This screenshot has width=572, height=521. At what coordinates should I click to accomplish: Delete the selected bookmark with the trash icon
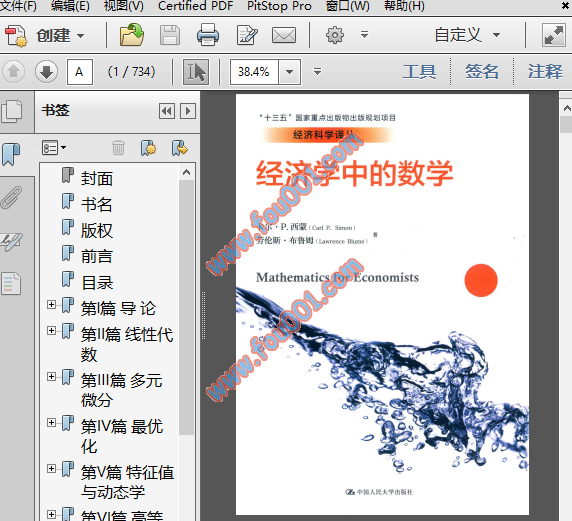(118, 148)
